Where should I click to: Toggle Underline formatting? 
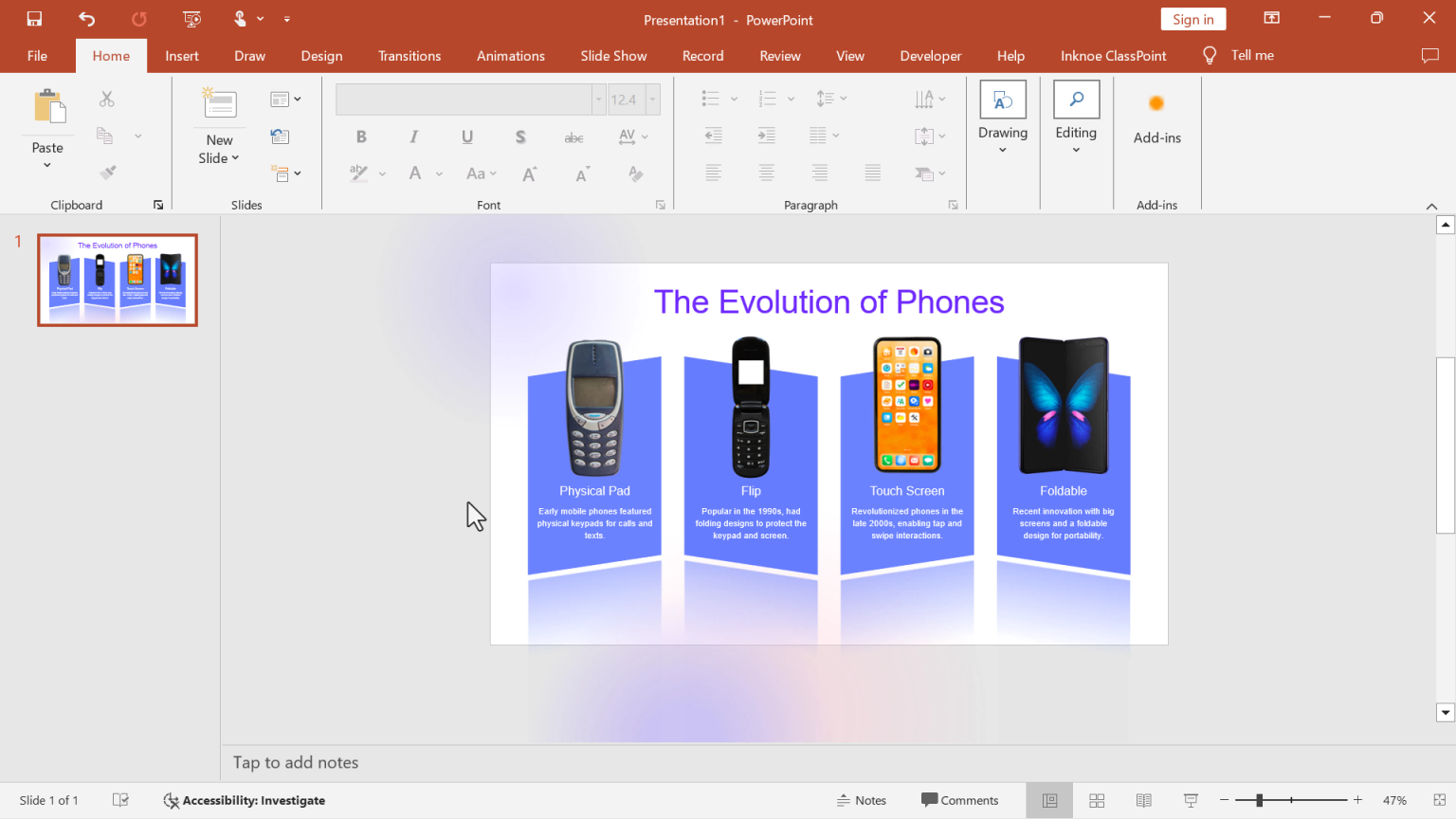point(466,136)
